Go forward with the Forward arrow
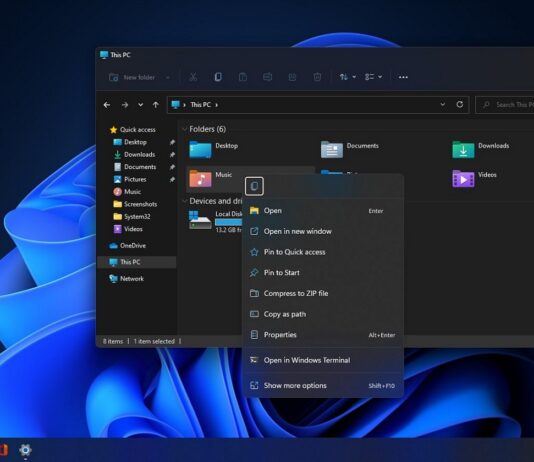This screenshot has width=534, height=462. coord(125,105)
